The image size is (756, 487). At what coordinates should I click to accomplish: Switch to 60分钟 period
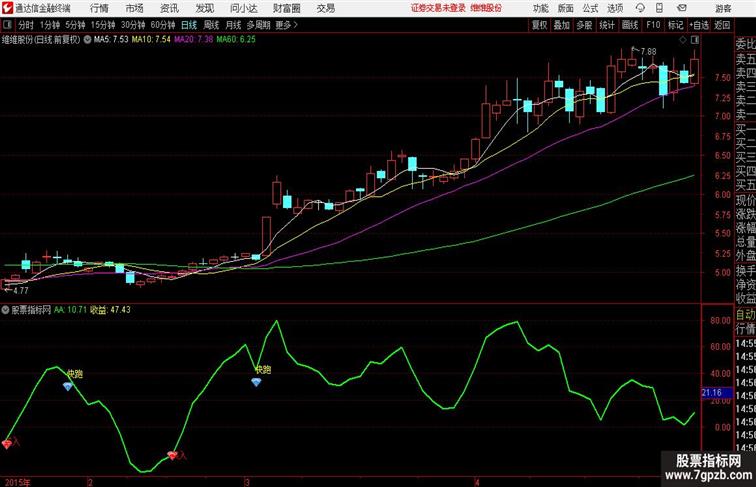[x=163, y=25]
